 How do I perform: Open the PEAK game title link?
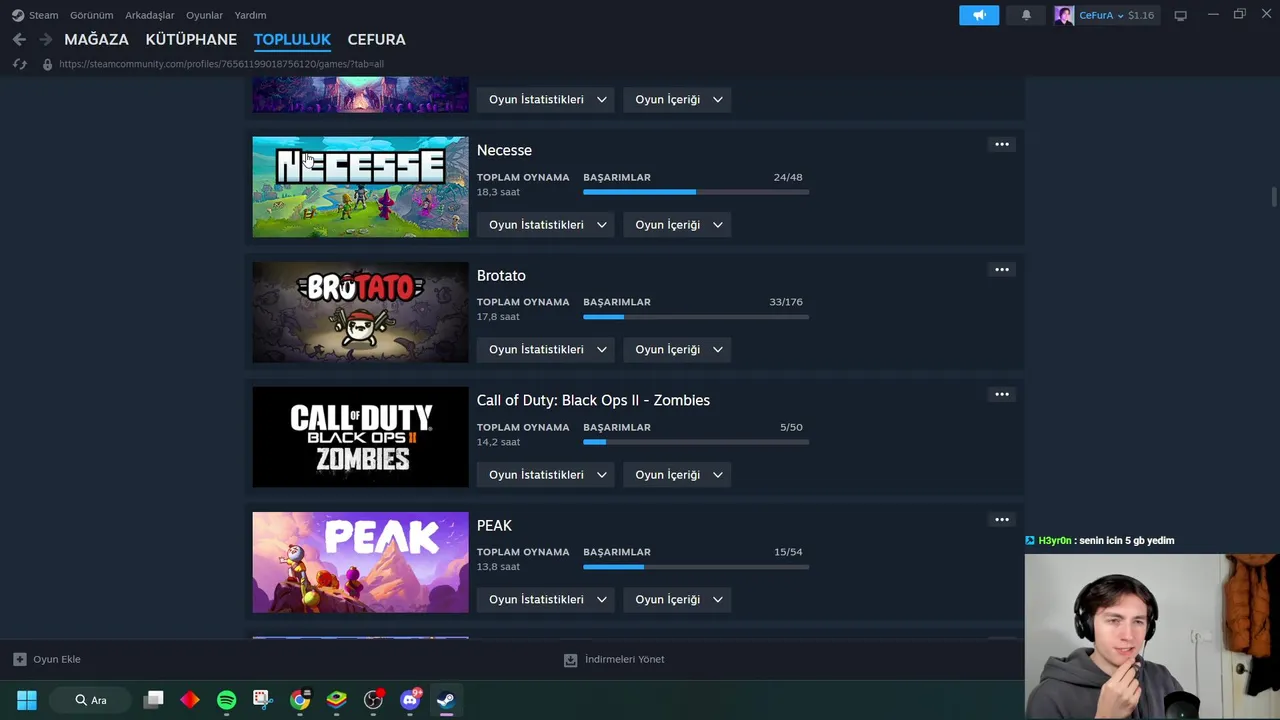[x=494, y=525]
